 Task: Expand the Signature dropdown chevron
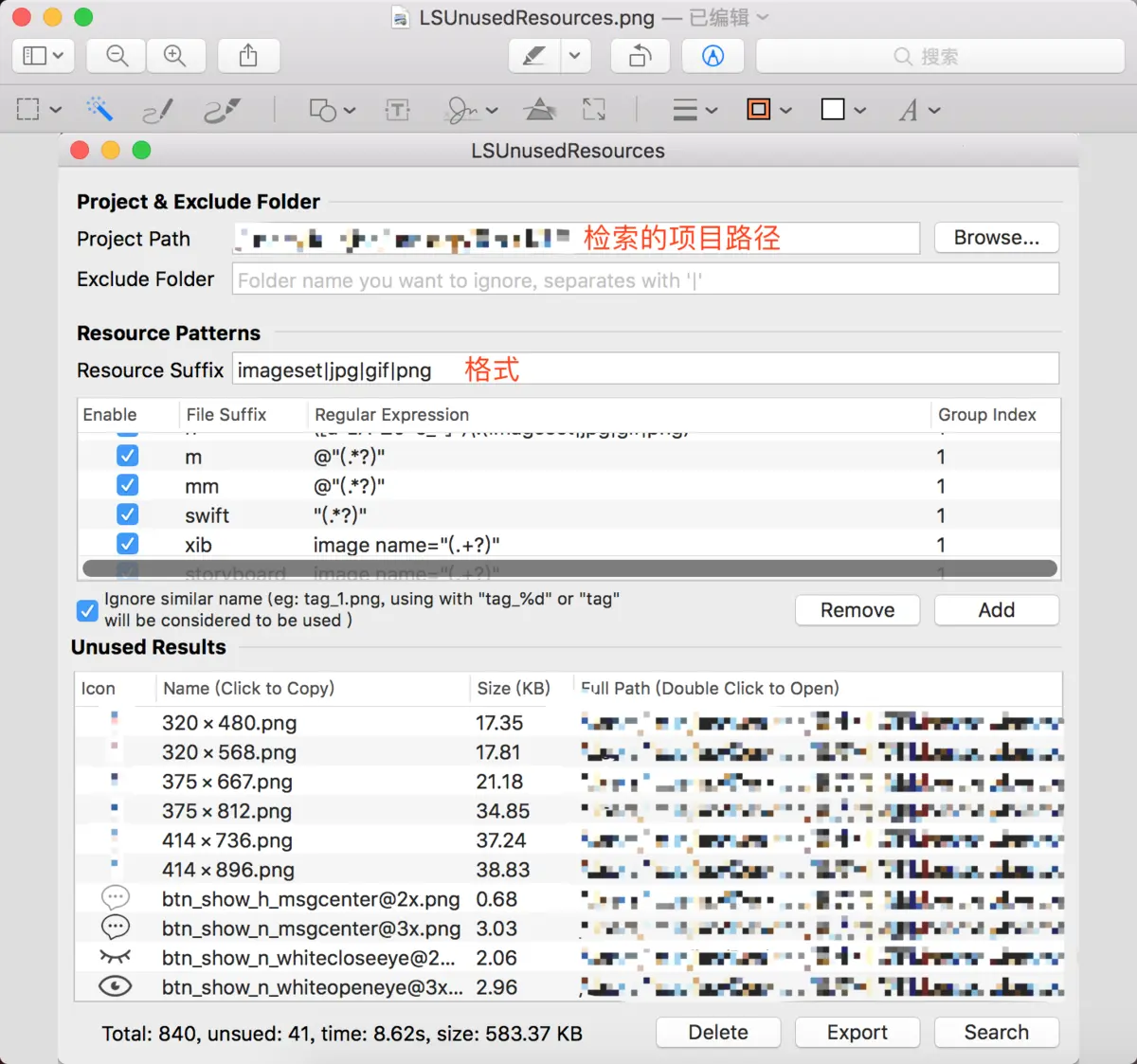coord(492,110)
